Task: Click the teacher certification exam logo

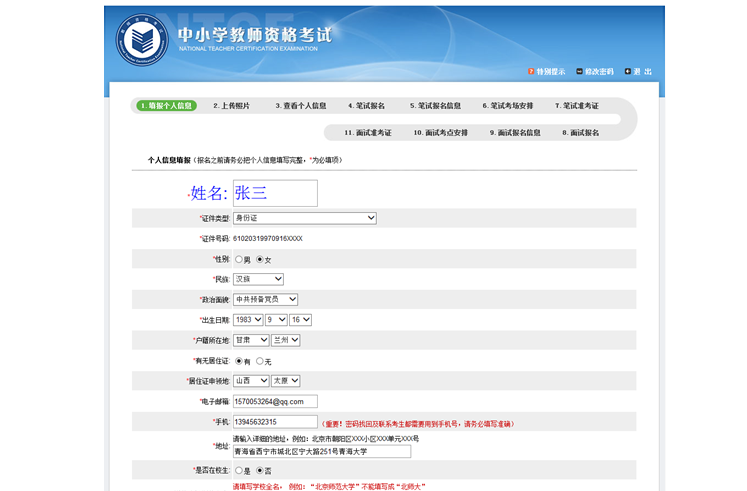Action: pos(141,42)
